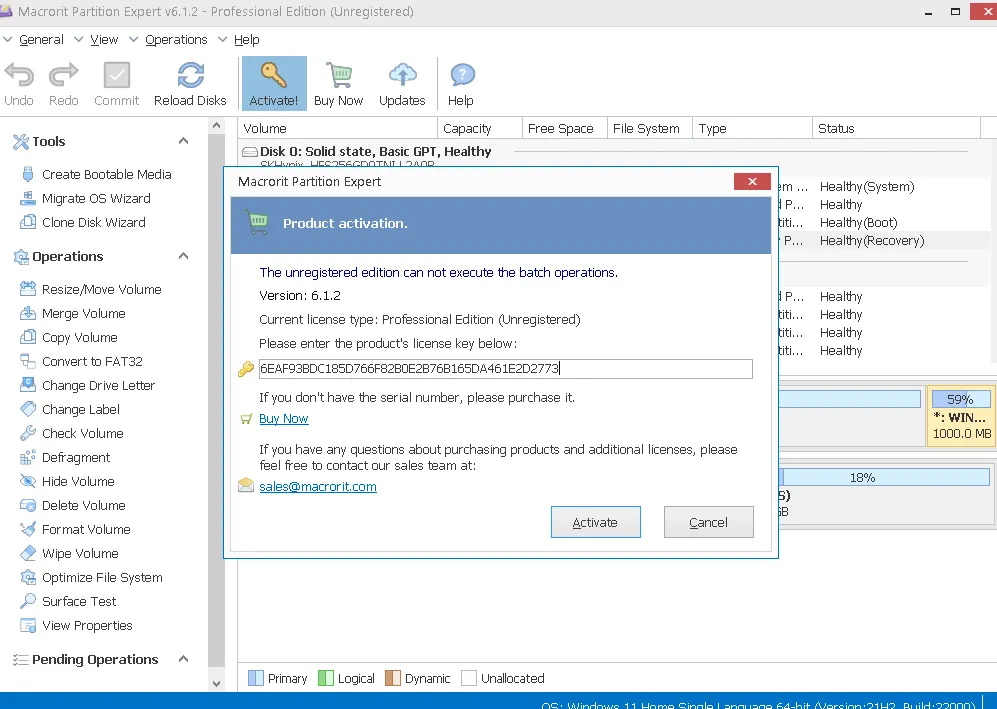This screenshot has height=709, width=997.
Task: Select the Disk 0 Solid state header row
Action: (376, 151)
